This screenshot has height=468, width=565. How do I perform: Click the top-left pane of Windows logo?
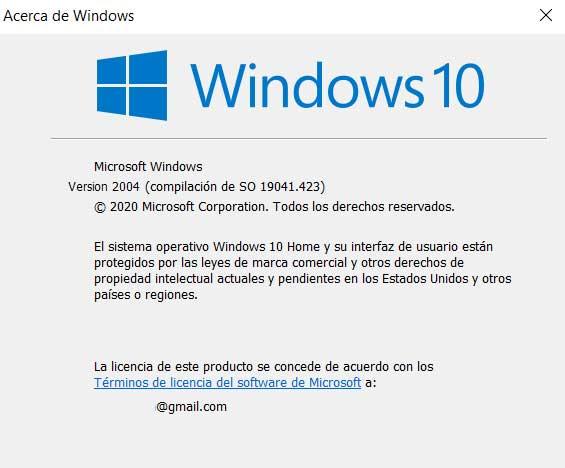[x=112, y=70]
